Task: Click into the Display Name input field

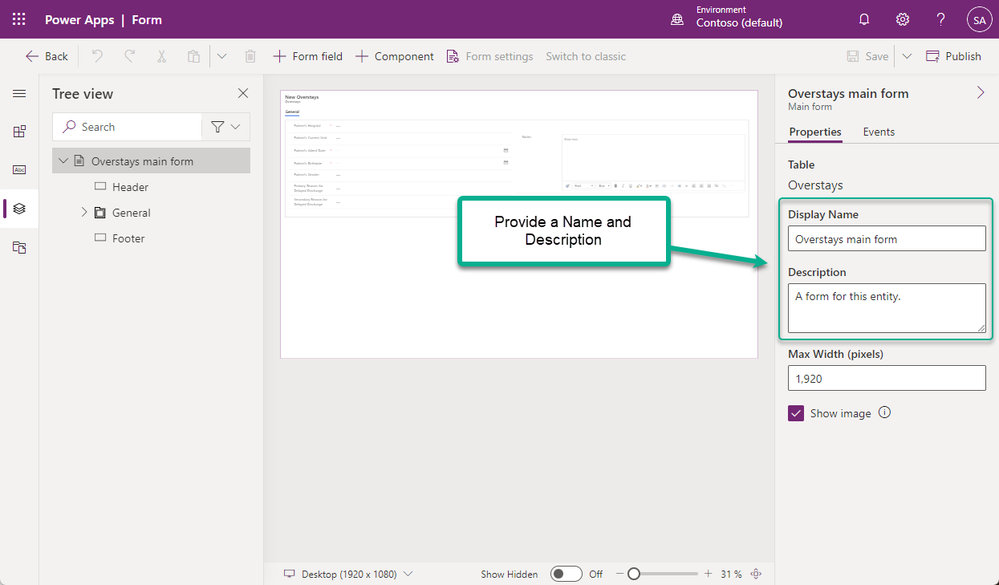Action: point(886,239)
